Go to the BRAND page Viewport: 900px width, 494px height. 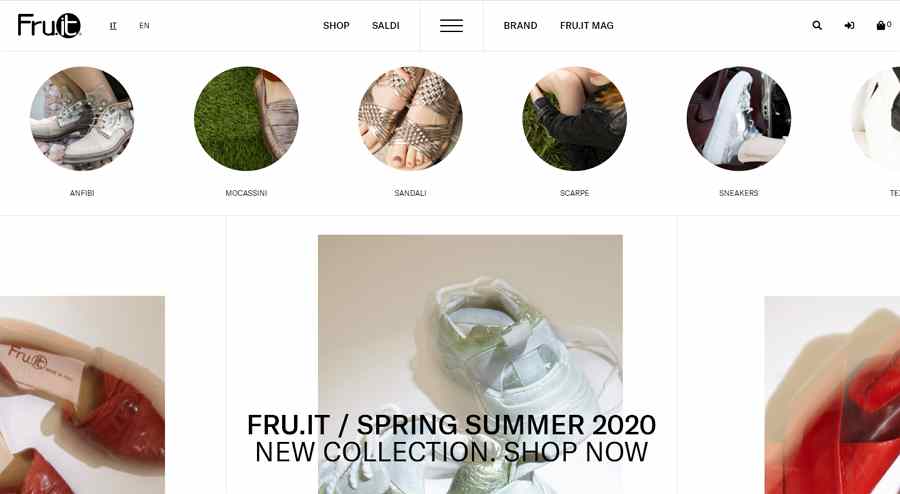tap(521, 26)
